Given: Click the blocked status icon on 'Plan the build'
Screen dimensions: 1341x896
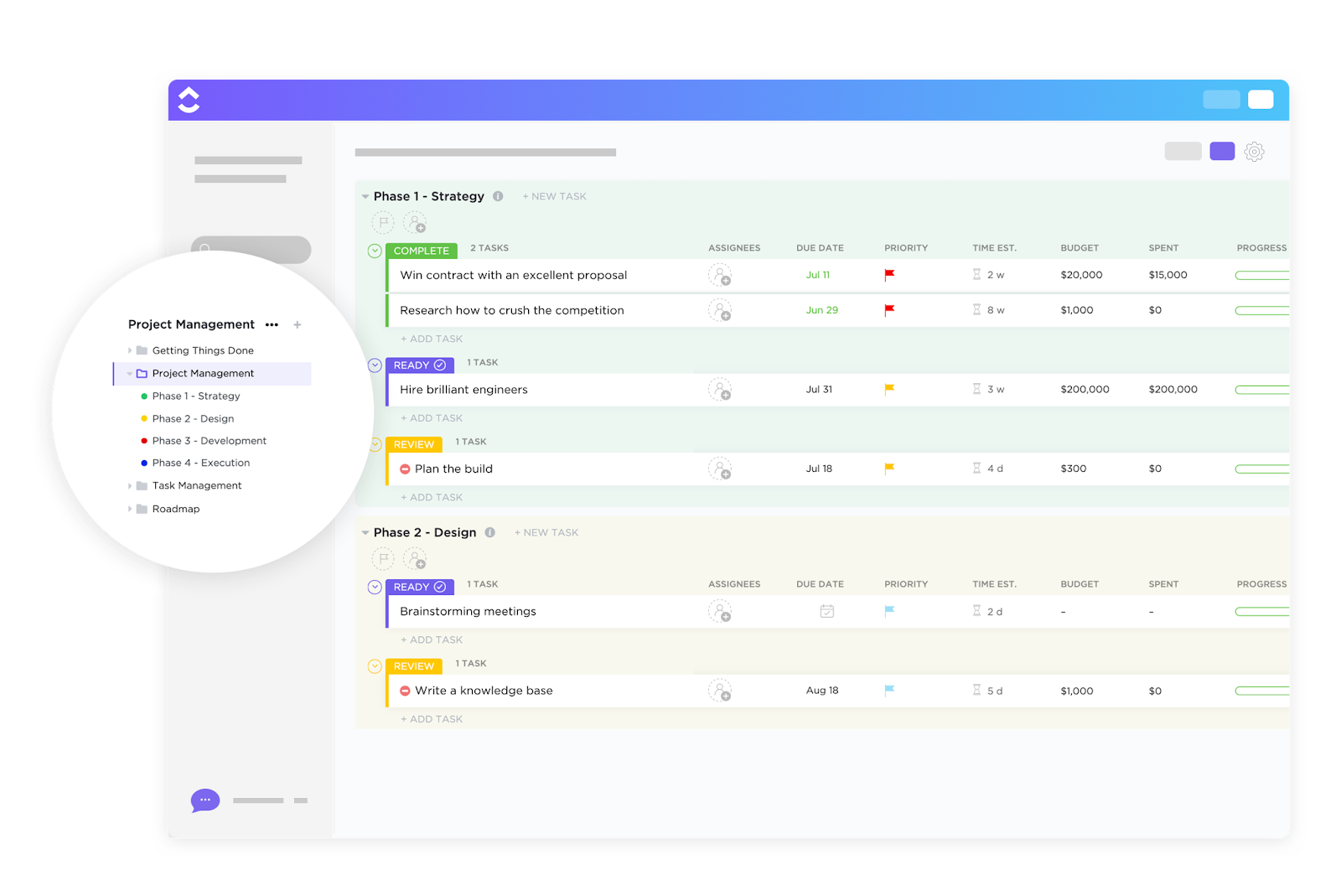Looking at the screenshot, I should point(406,469).
